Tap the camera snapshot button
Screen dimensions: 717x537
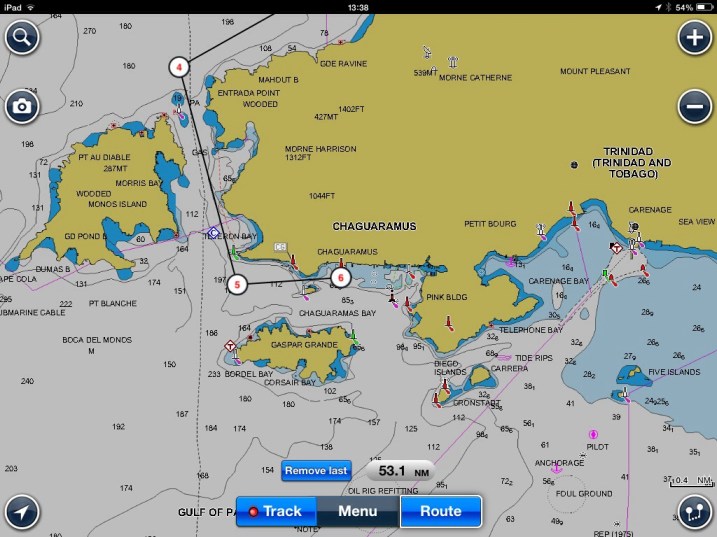pyautogui.click(x=22, y=107)
